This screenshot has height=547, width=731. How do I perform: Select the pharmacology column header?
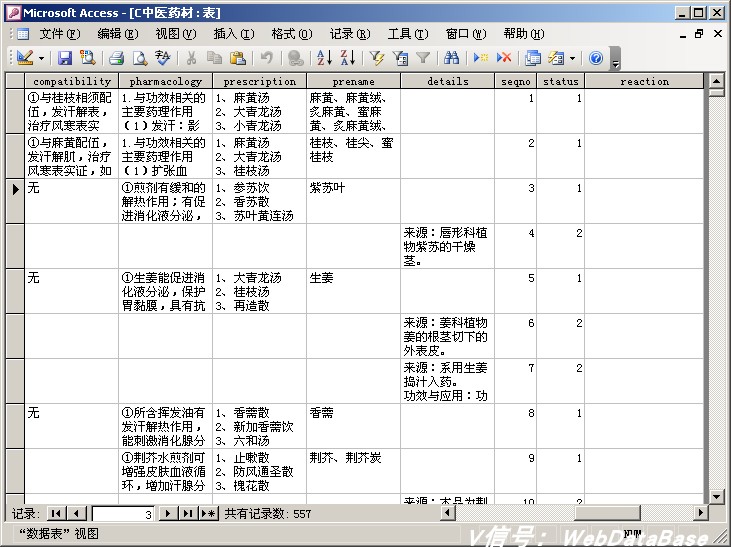(x=166, y=81)
